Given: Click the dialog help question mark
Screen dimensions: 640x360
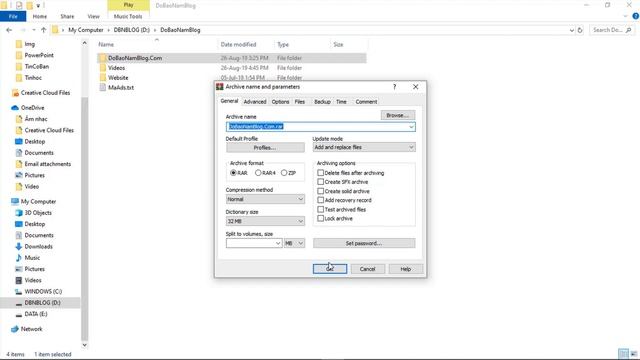Looking at the screenshot, I should click(394, 87).
